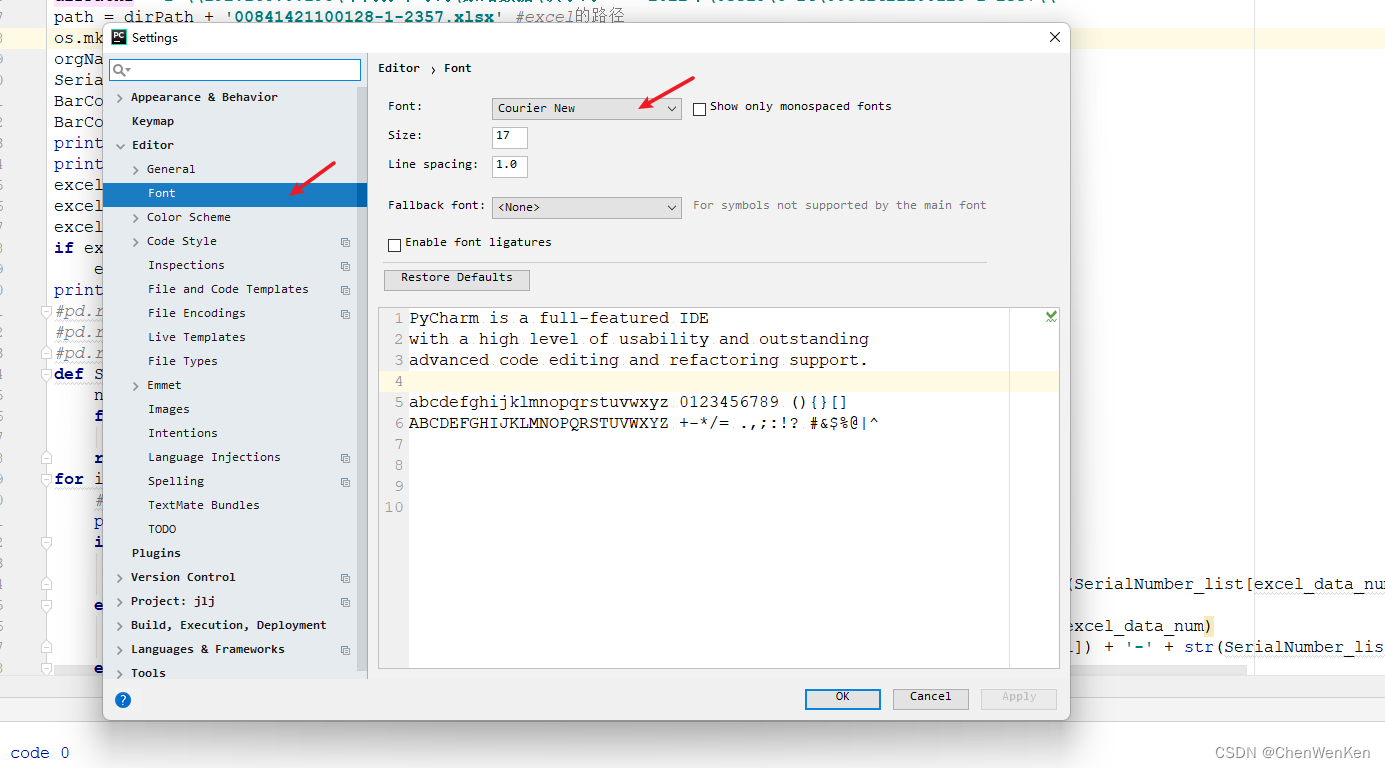1385x768 pixels.
Task: Expand the Emmet node
Action: pyautogui.click(x=136, y=386)
